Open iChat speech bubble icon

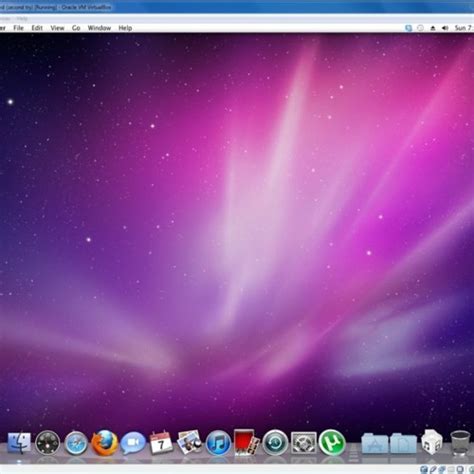click(133, 443)
